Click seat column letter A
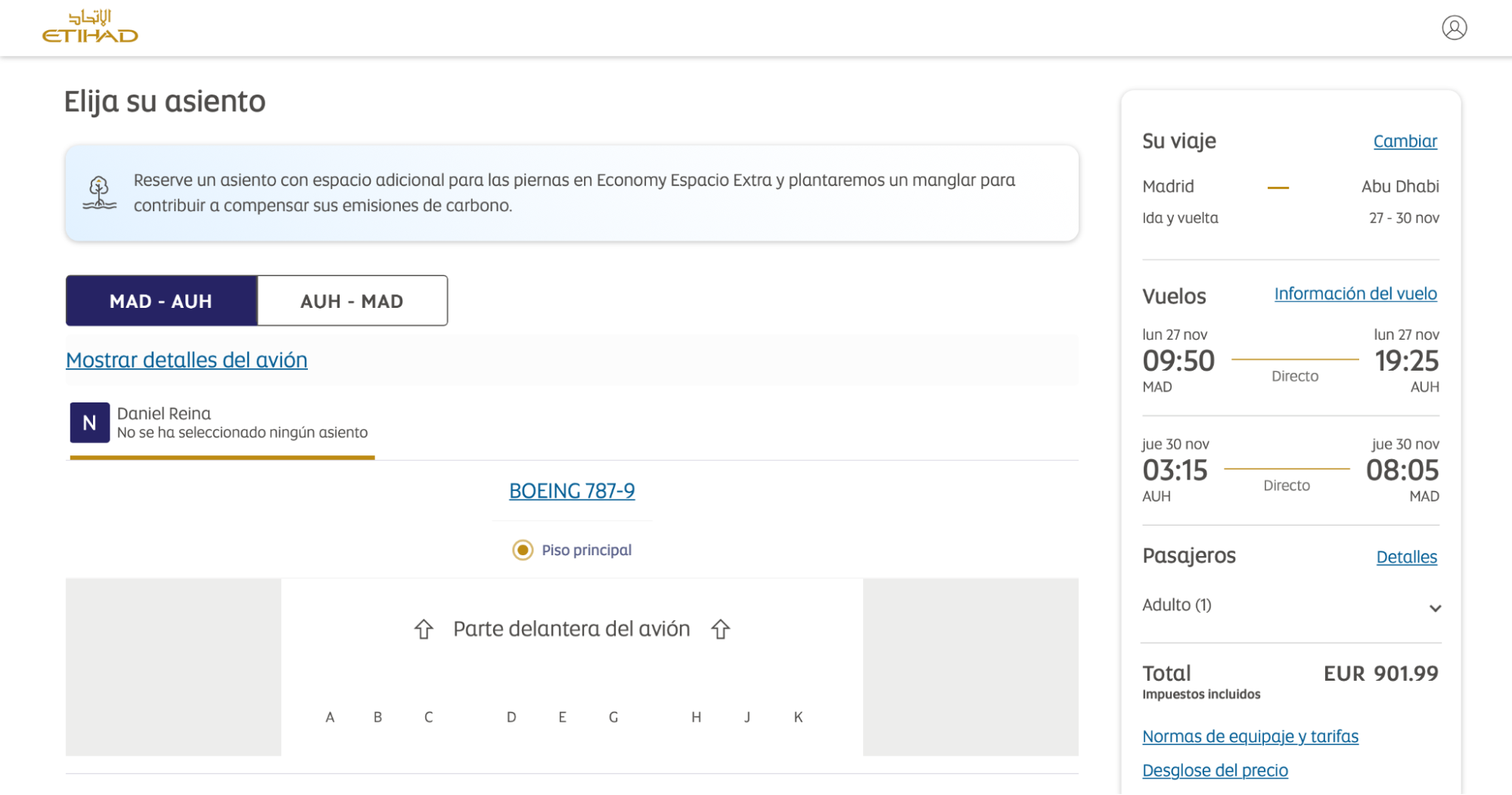This screenshot has width=1512, height=795. click(x=330, y=717)
